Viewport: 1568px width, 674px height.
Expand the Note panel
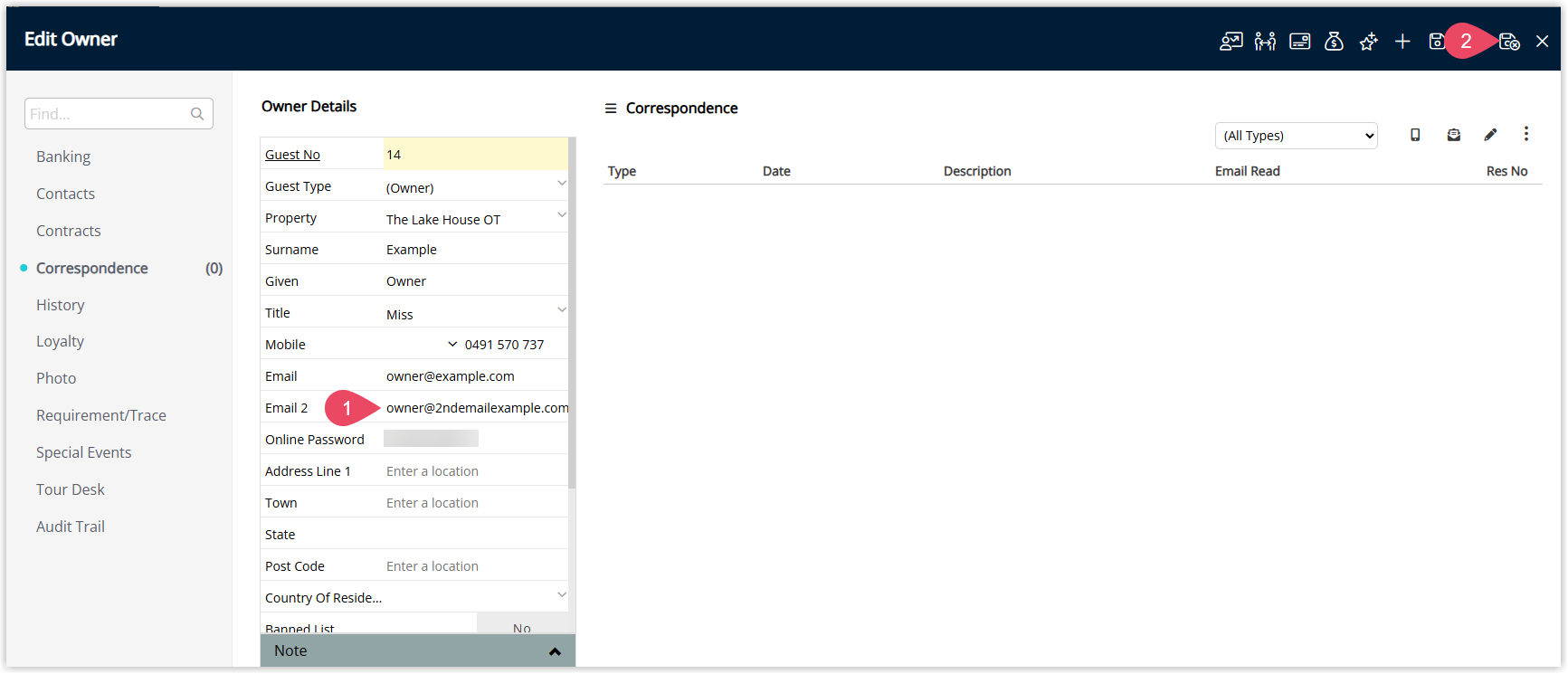[x=418, y=650]
